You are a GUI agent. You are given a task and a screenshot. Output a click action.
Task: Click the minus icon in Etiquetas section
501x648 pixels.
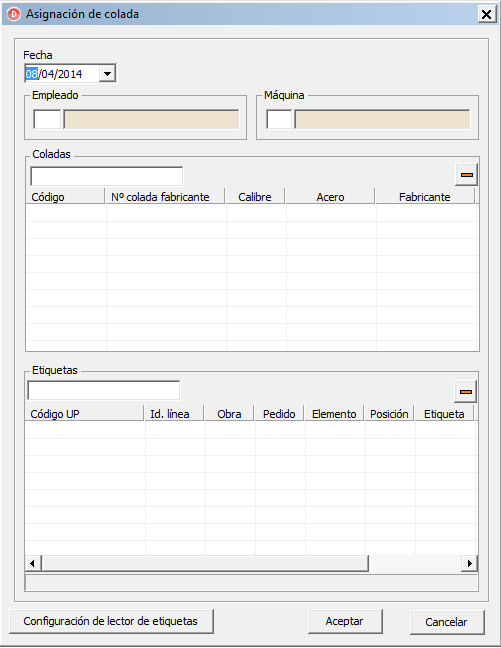click(x=465, y=391)
